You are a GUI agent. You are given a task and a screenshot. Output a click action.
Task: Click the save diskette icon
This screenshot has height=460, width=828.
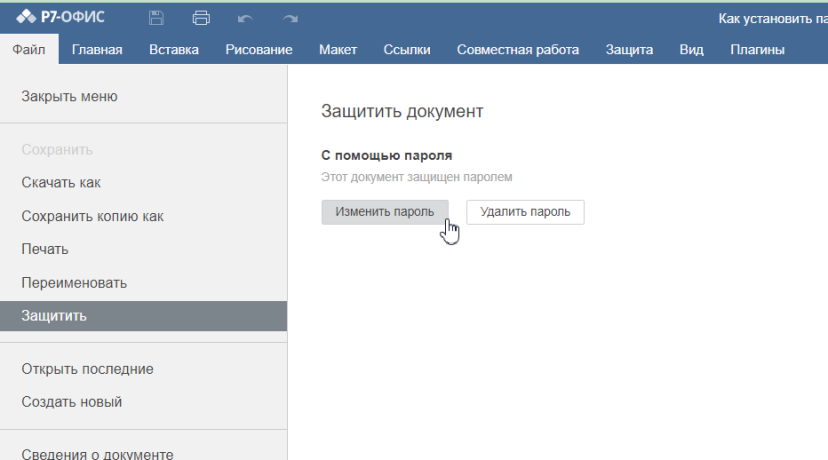point(156,18)
